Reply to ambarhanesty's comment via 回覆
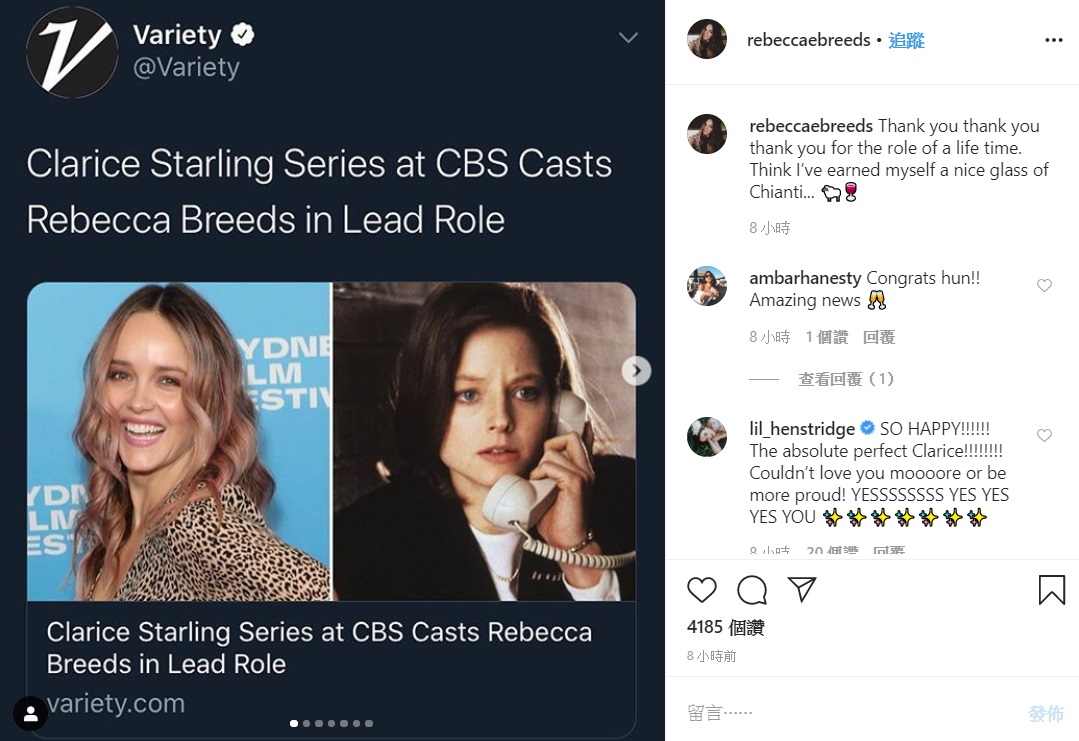The height and width of the screenshot is (741, 1079). (879, 337)
